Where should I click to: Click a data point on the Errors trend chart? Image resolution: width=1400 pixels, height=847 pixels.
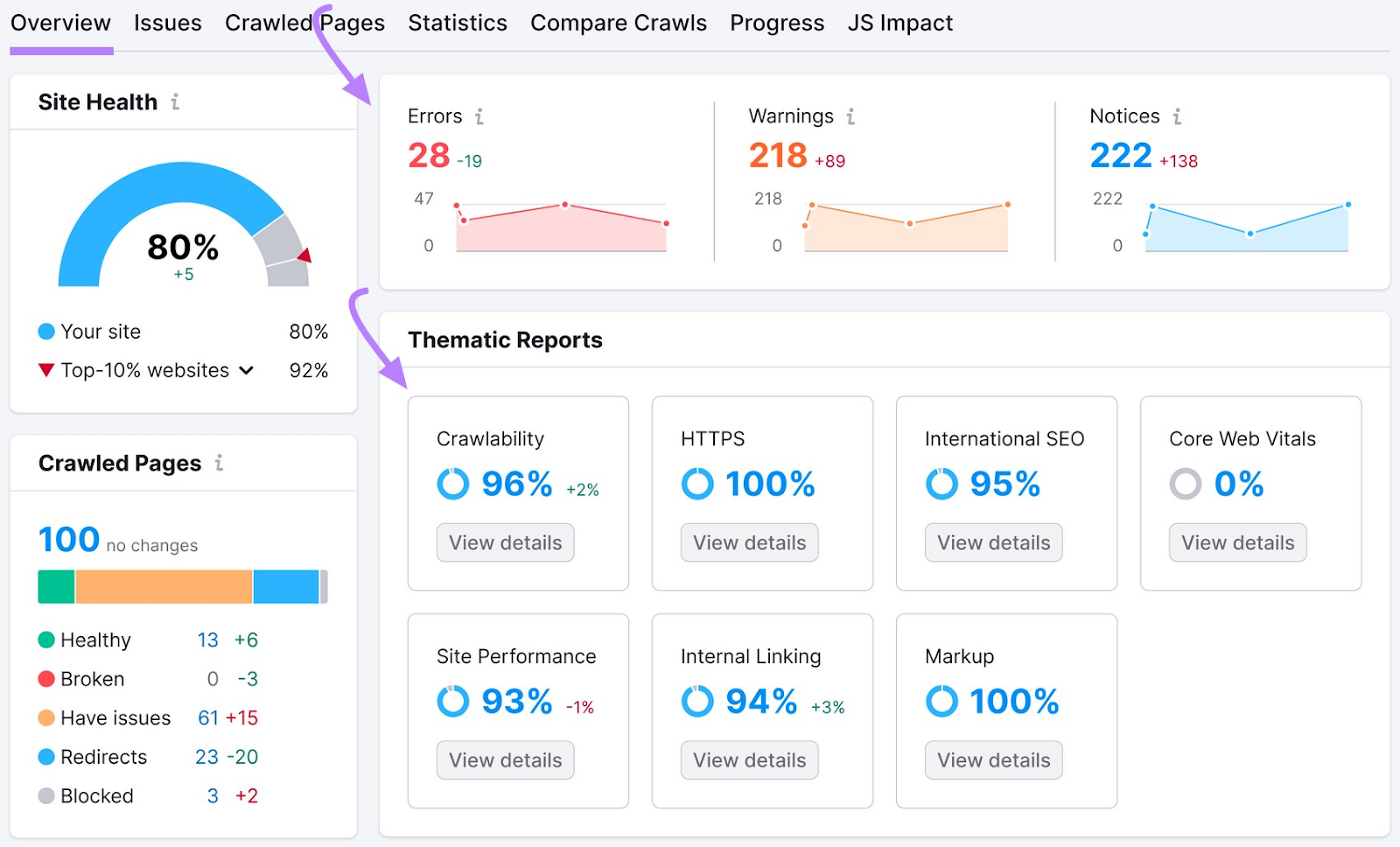563,205
